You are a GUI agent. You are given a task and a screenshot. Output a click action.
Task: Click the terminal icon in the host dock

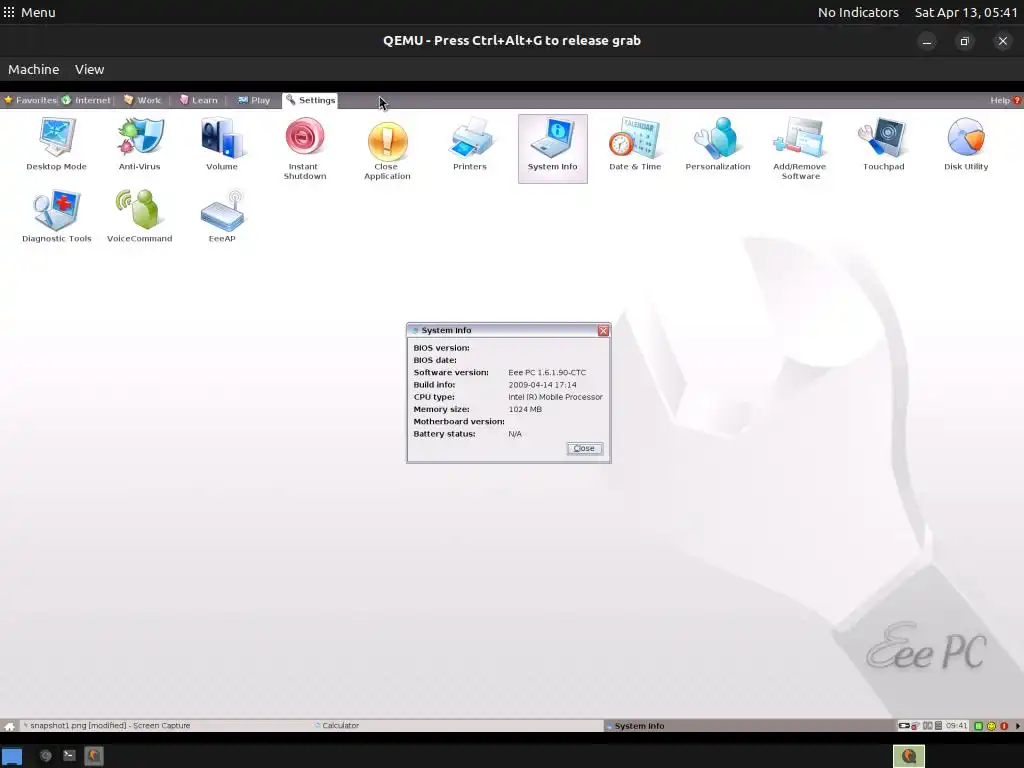69,756
